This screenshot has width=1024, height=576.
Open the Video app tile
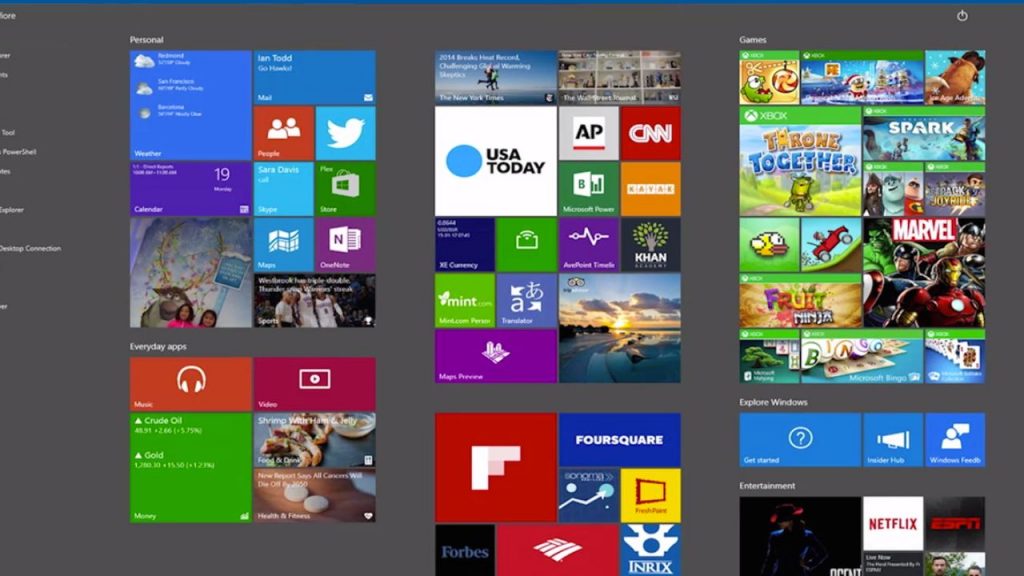314,384
